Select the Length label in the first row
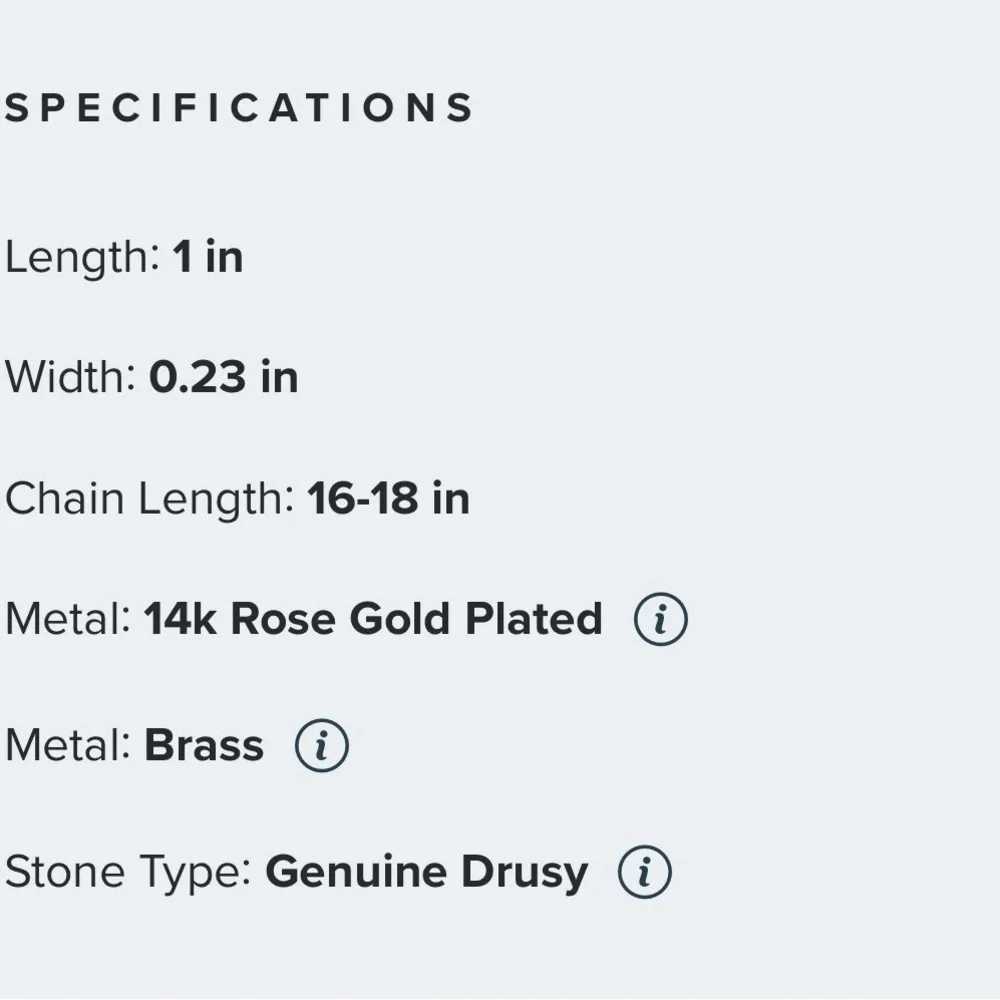The image size is (1000, 1000). pyautogui.click(x=82, y=258)
